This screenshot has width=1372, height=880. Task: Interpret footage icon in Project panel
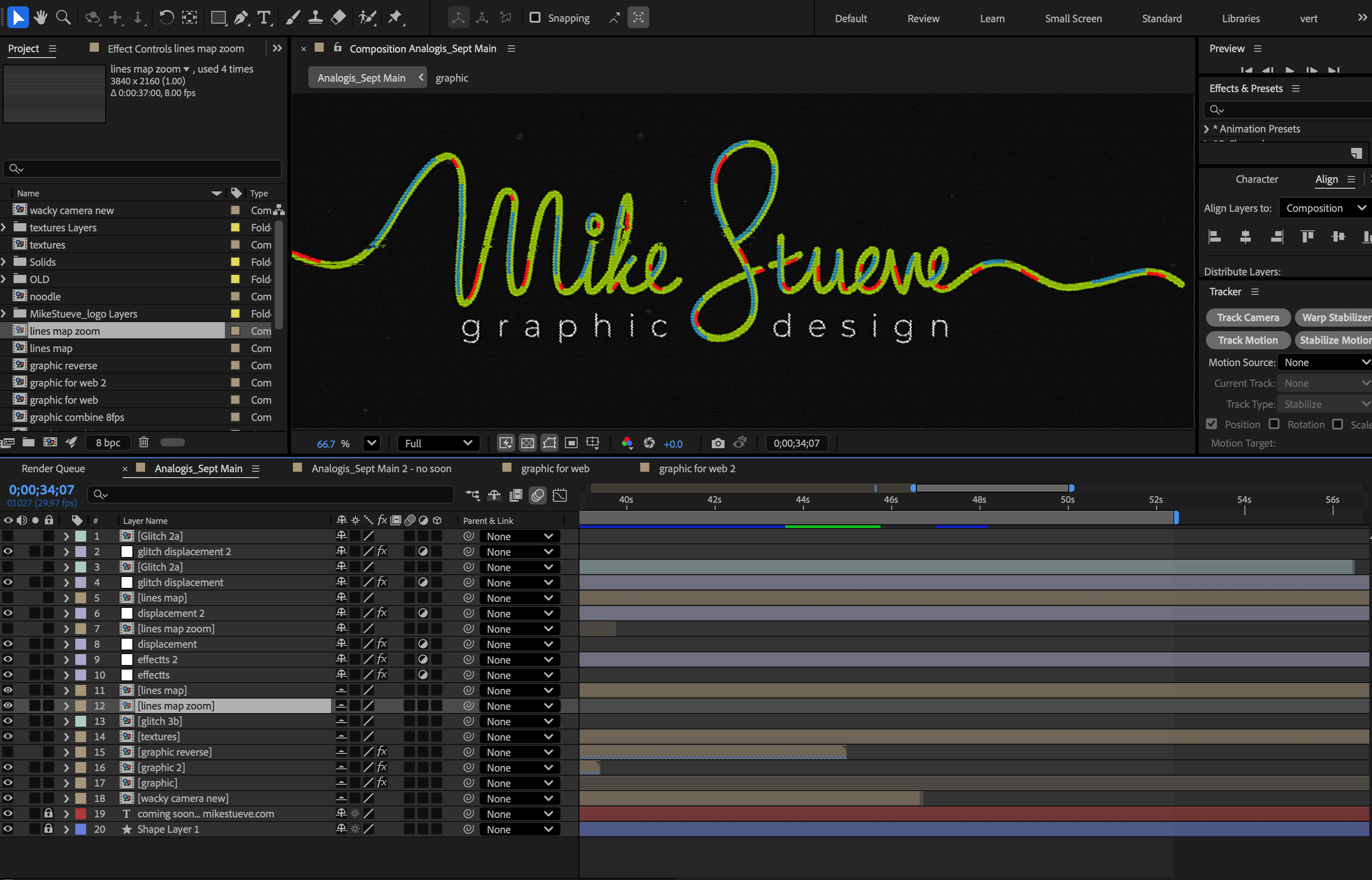pyautogui.click(x=7, y=442)
